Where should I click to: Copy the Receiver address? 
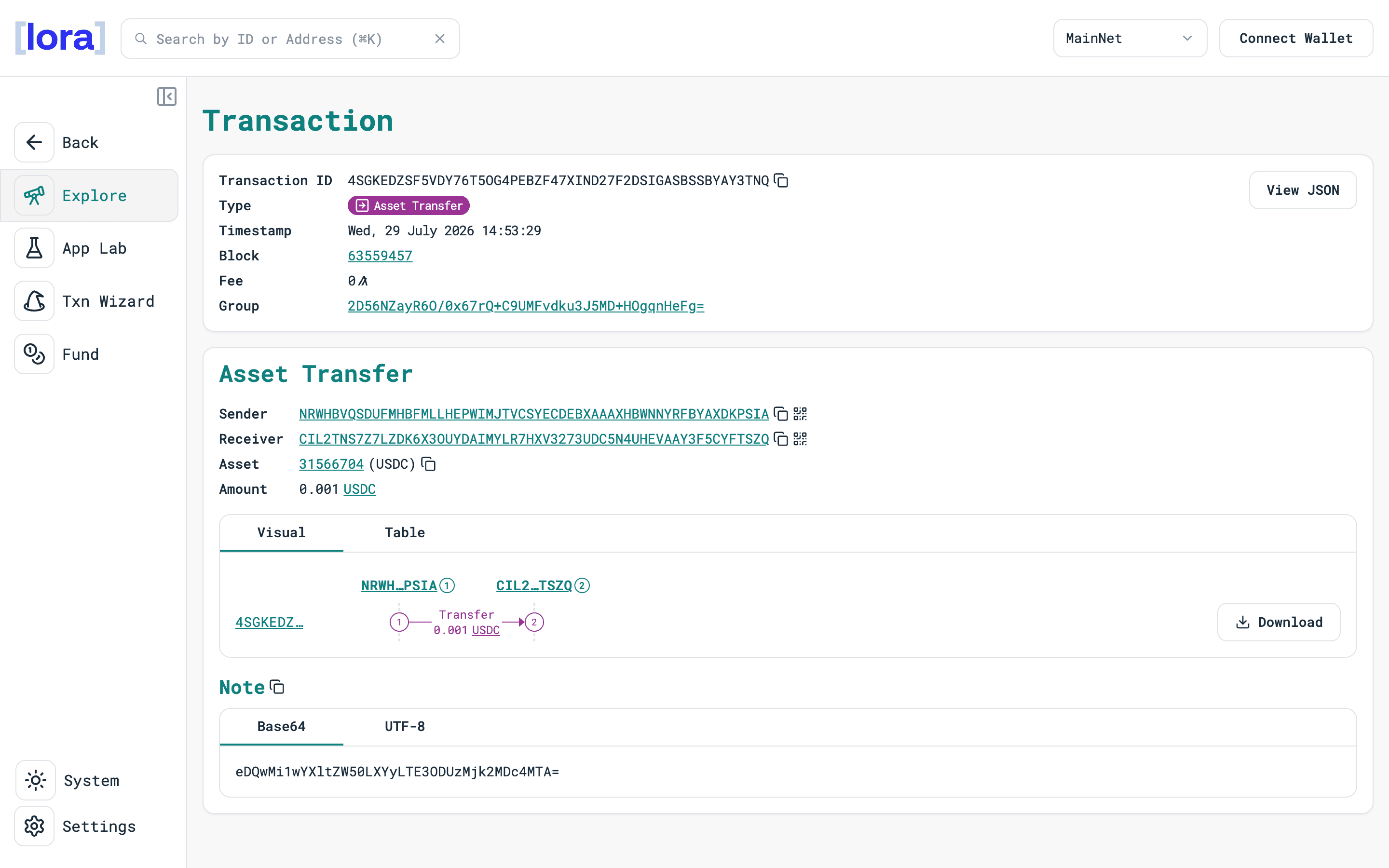pos(781,439)
